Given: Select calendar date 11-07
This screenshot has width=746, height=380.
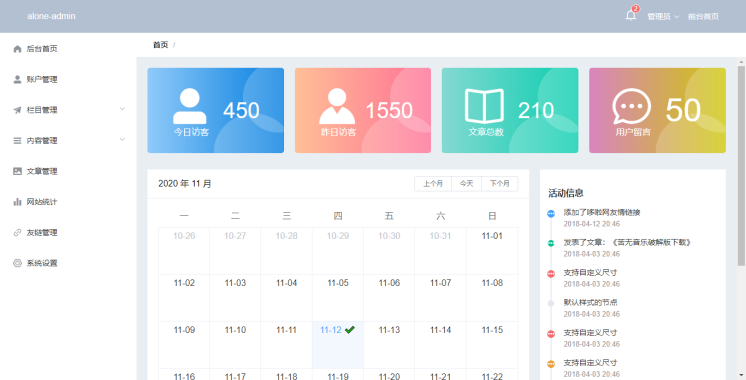Looking at the screenshot, I should [x=441, y=298].
